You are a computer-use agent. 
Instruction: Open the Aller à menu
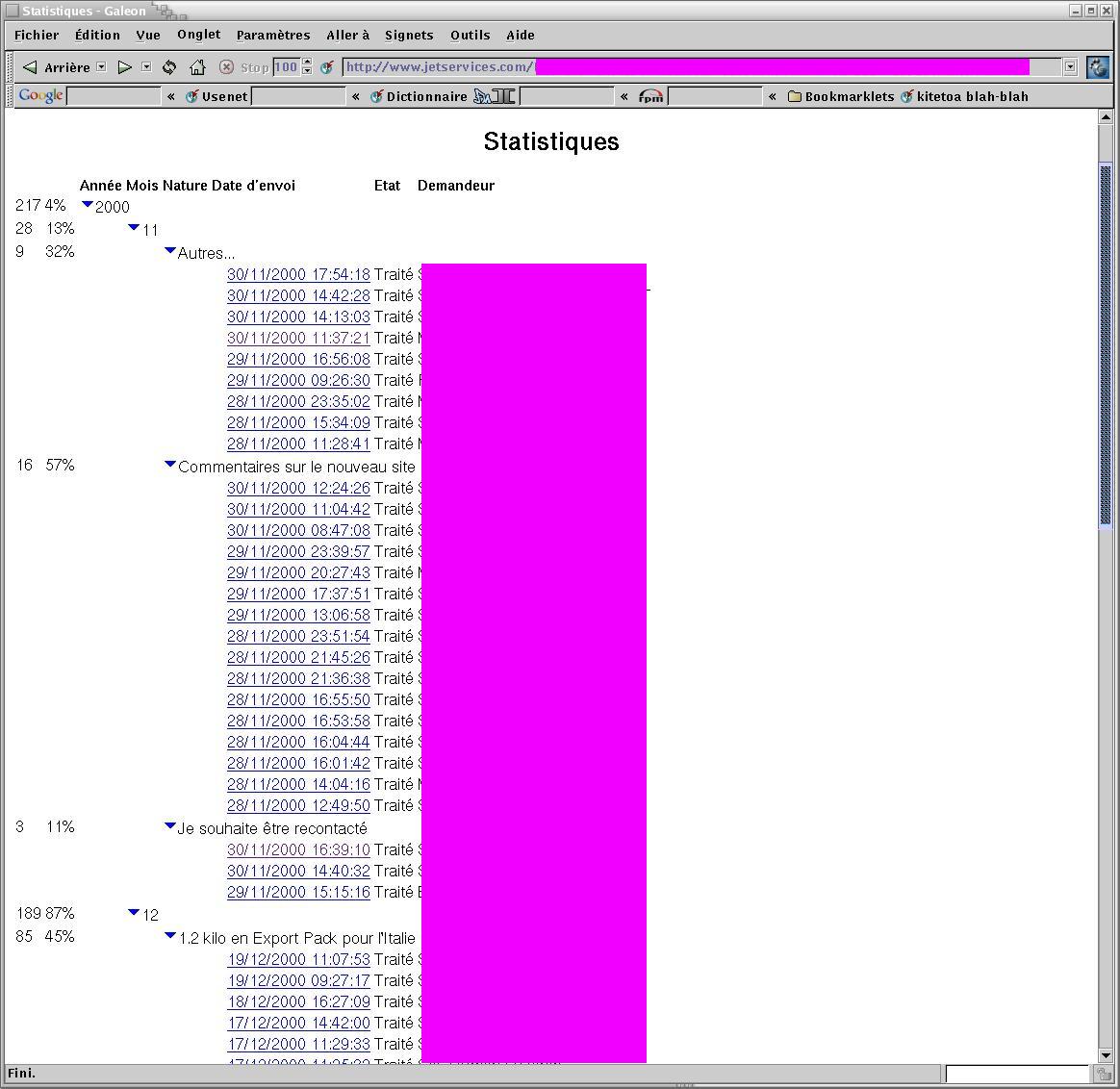[x=348, y=35]
